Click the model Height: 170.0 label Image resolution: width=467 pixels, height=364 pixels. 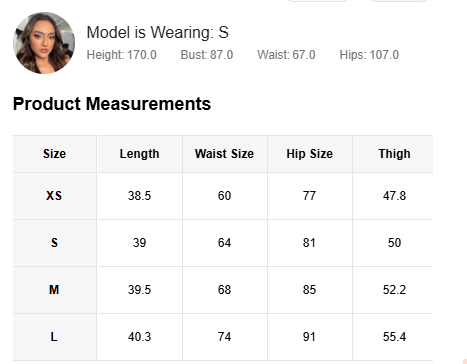pos(122,55)
